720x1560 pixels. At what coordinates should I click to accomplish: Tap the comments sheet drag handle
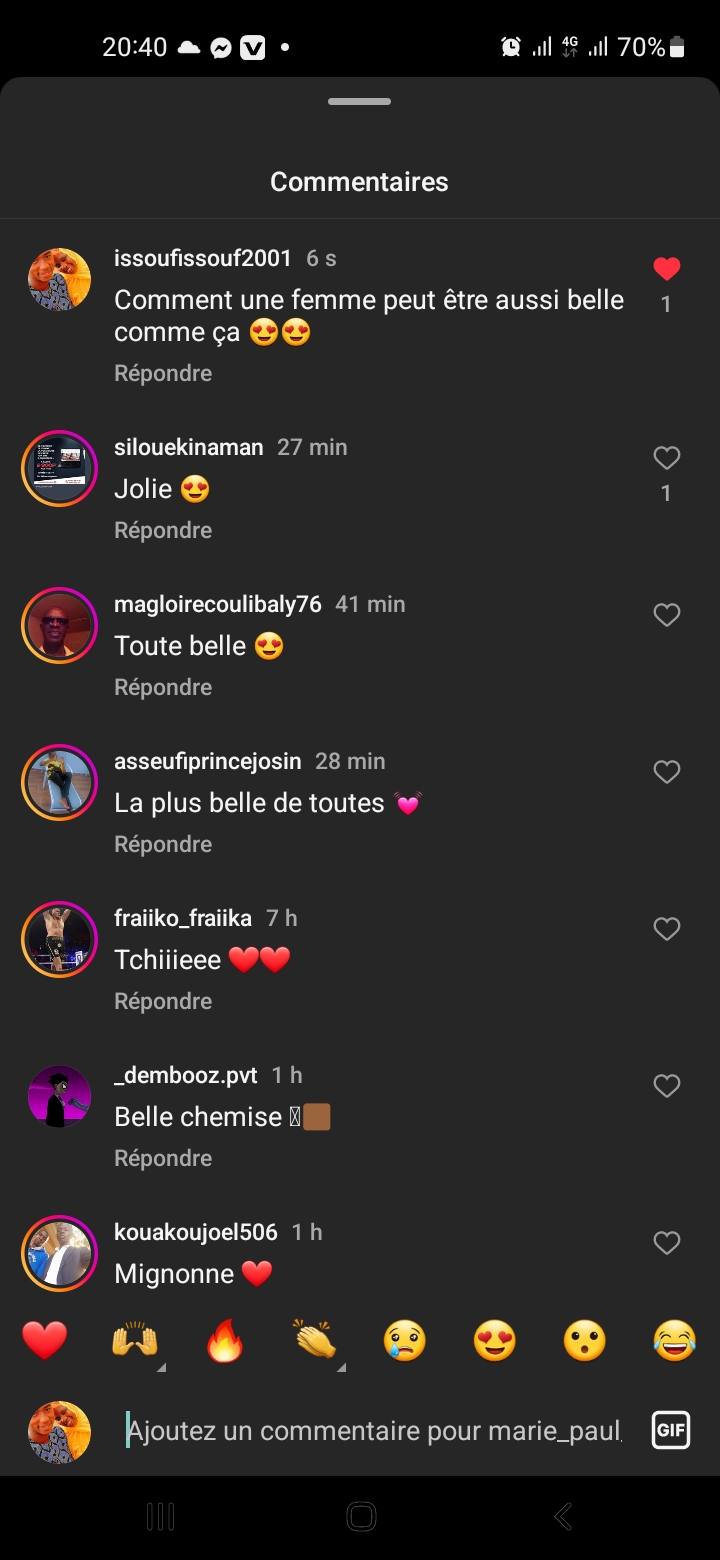360,102
